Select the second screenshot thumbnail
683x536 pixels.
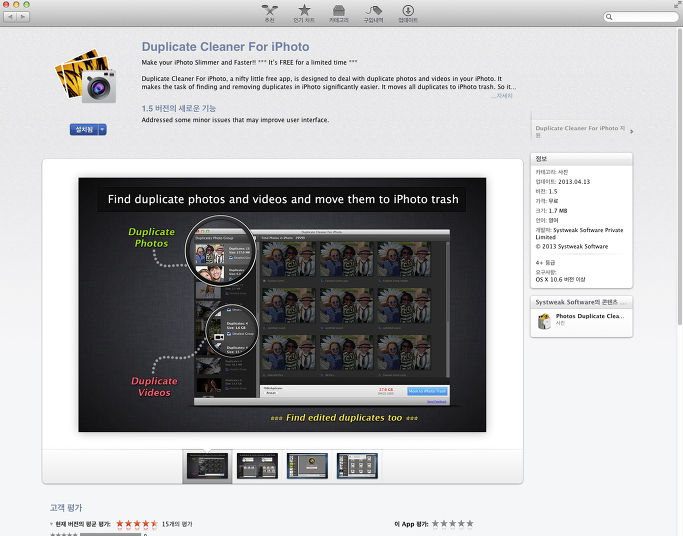point(257,466)
